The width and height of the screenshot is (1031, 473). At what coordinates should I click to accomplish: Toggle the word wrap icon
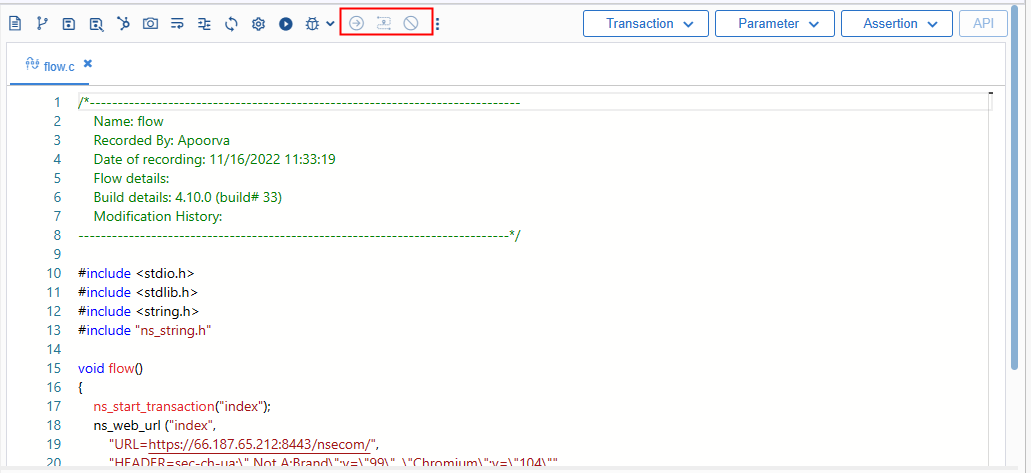[x=178, y=24]
